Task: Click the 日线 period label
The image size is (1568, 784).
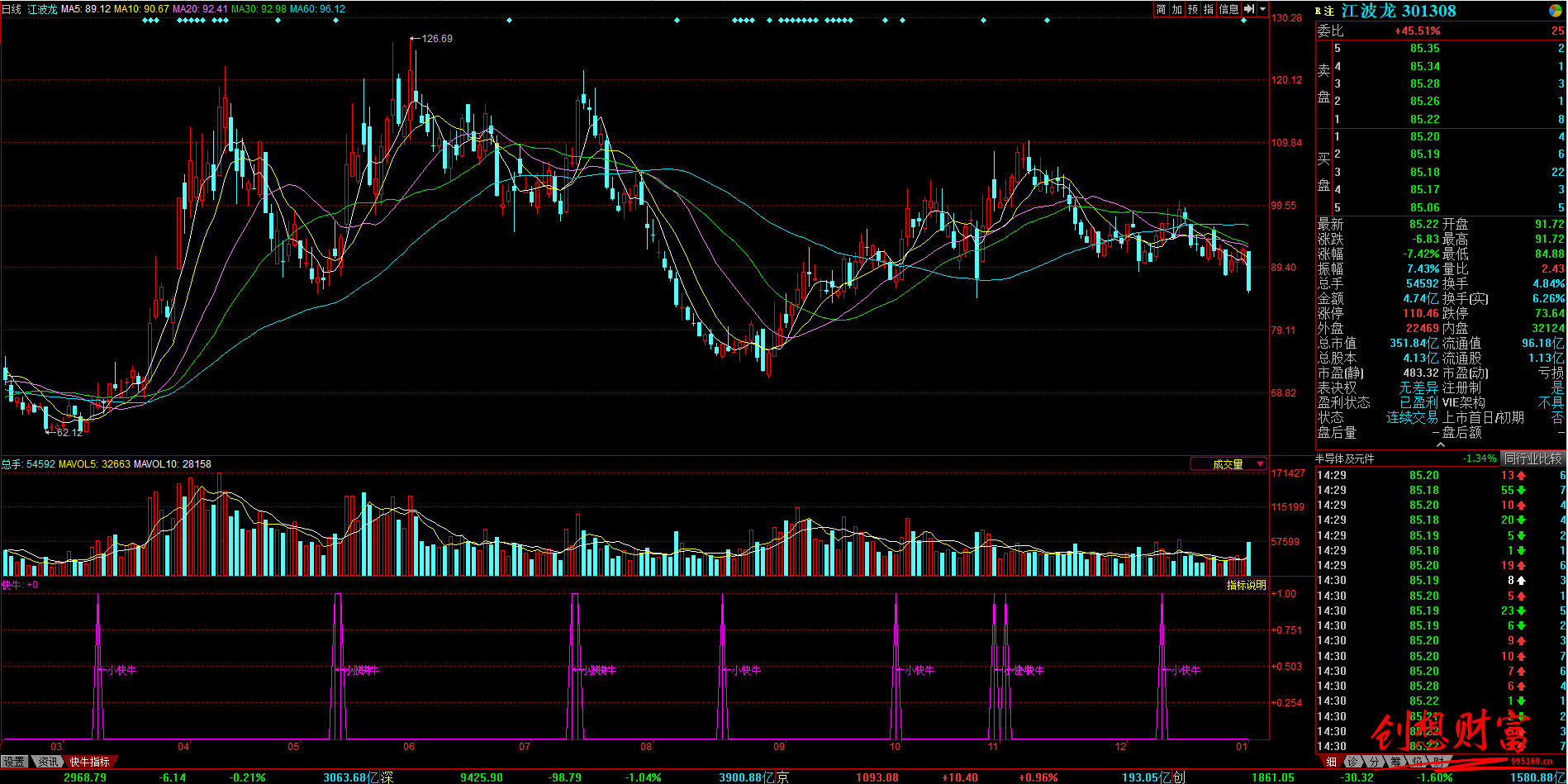Action: [x=12, y=9]
